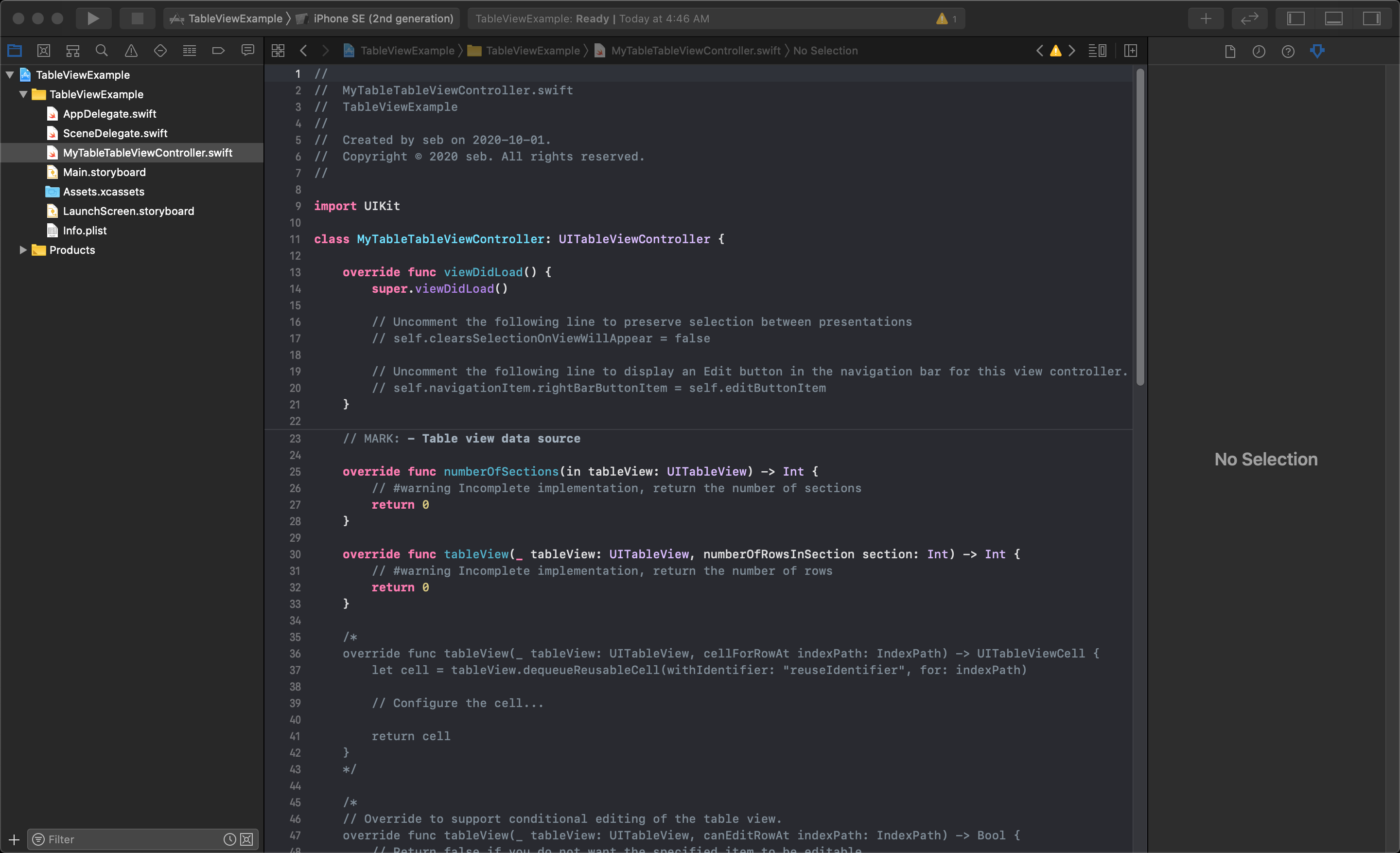The height and width of the screenshot is (853, 1400).
Task: Open the Issue navigator triangle icon
Action: coord(131,51)
